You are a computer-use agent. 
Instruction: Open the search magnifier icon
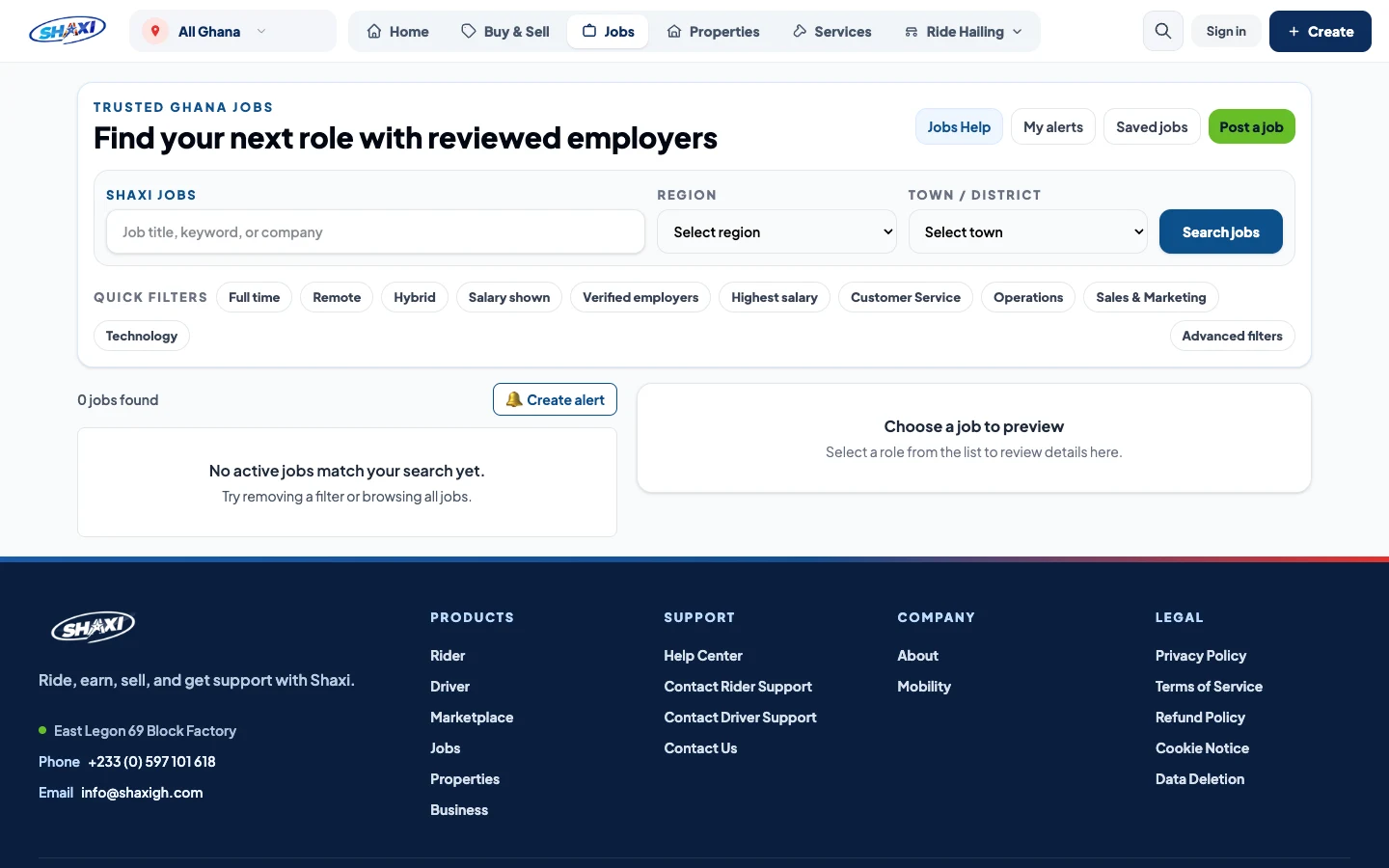point(1163,31)
